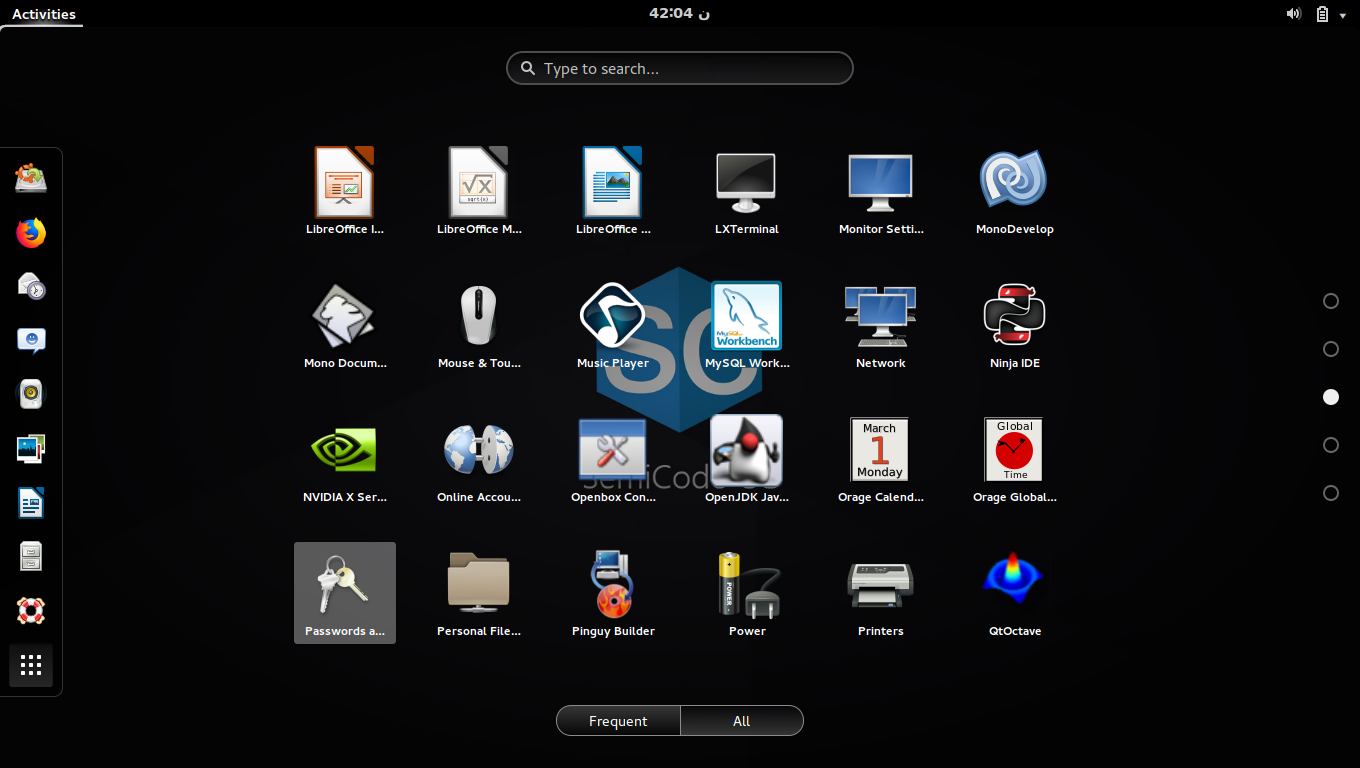The height and width of the screenshot is (768, 1360).
Task: Click the battery icon in the top bar
Action: (1322, 14)
